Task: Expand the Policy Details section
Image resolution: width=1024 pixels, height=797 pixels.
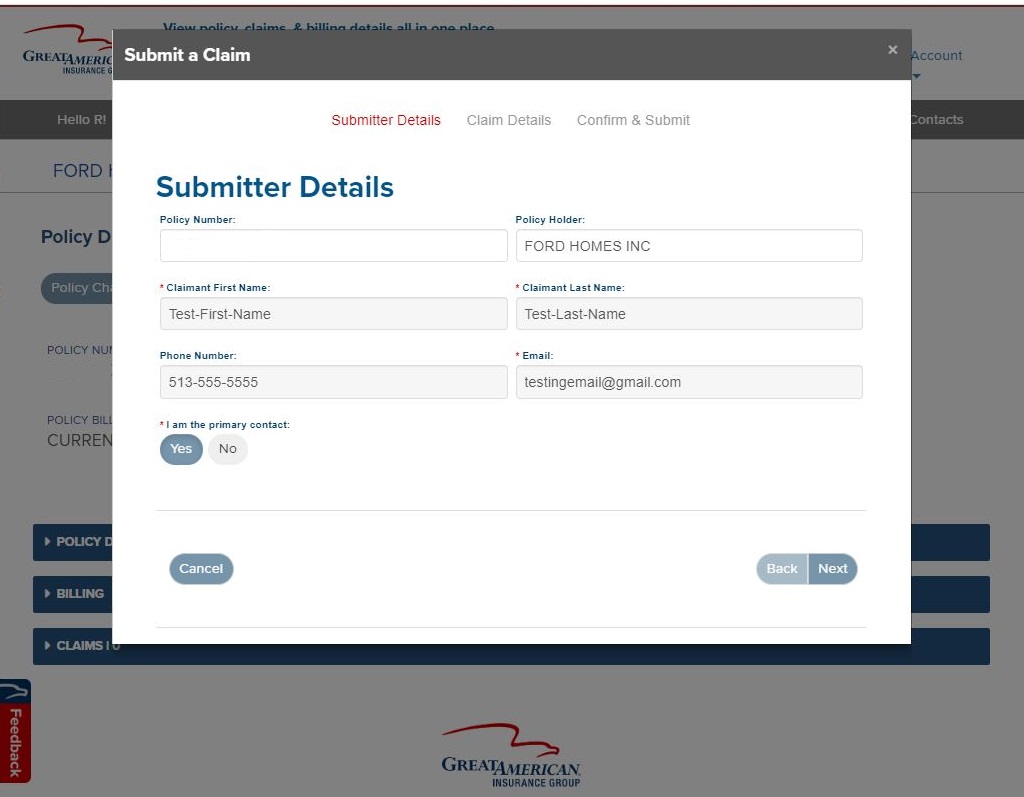Action: click(76, 542)
